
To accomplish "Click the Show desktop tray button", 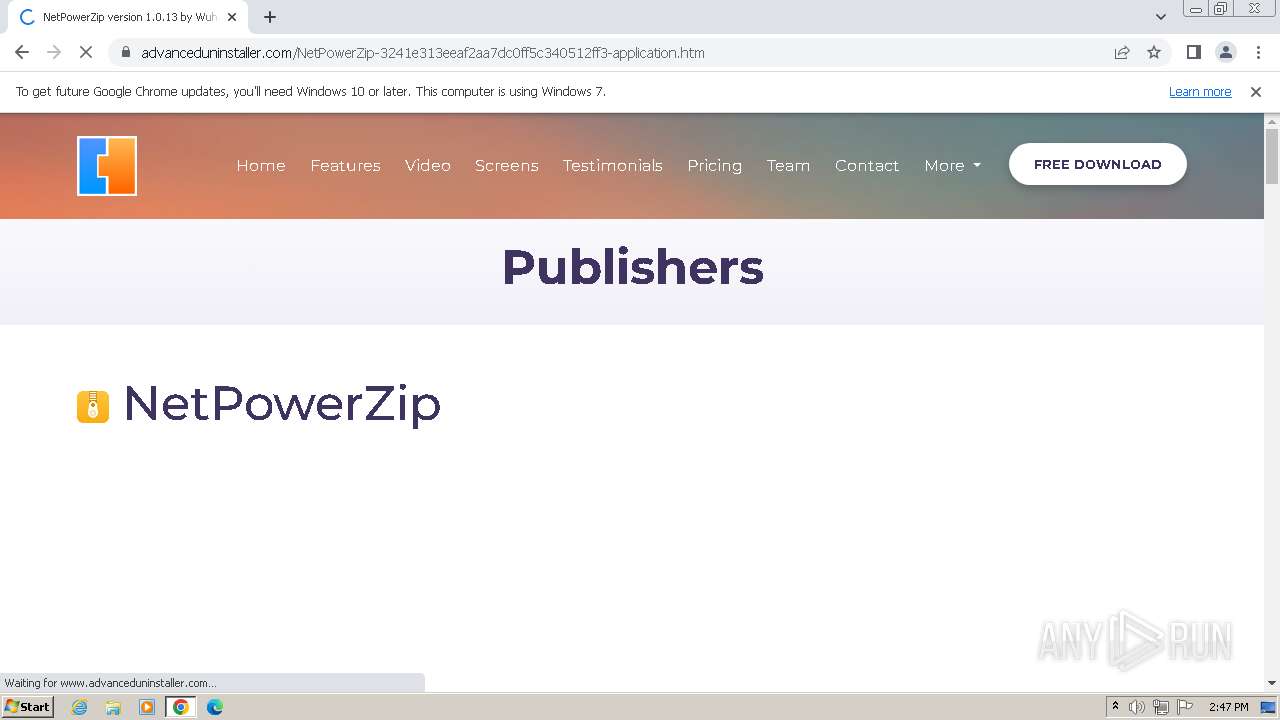I will click(1269, 707).
